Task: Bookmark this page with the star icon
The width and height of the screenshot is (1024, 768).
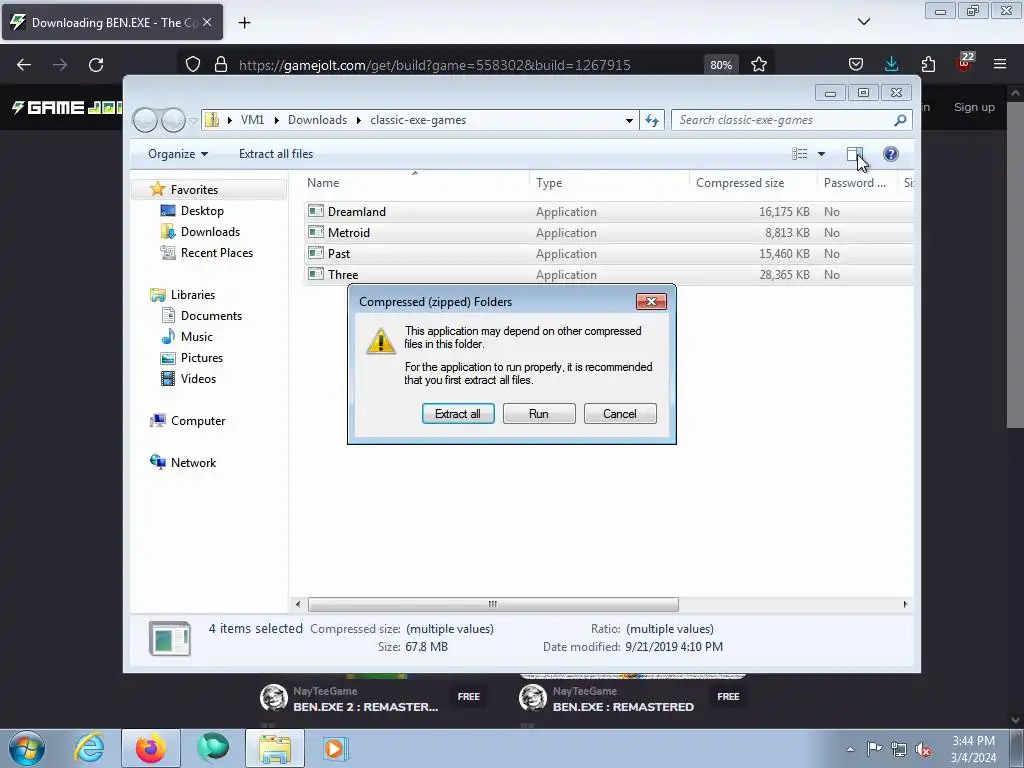Action: coord(759,65)
